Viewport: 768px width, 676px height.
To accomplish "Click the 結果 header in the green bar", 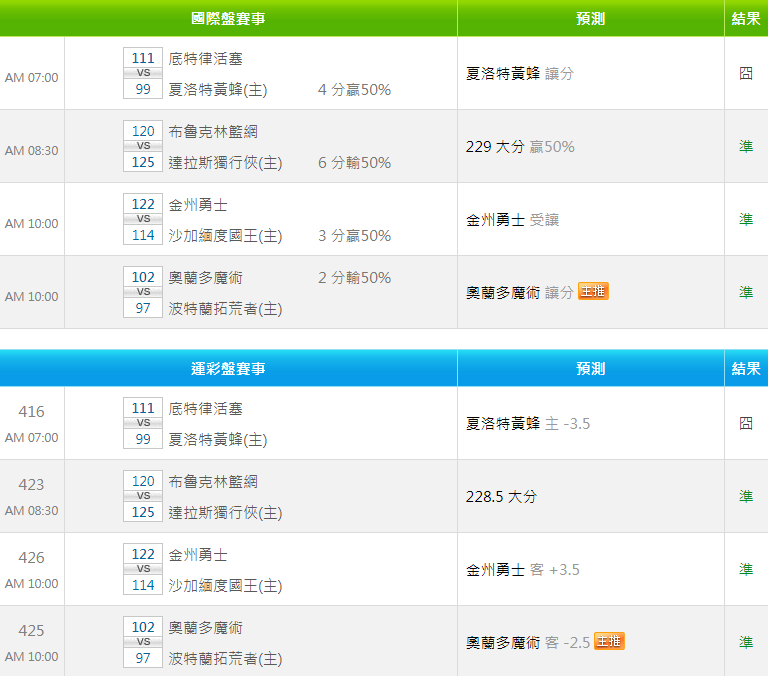I will (x=746, y=19).
